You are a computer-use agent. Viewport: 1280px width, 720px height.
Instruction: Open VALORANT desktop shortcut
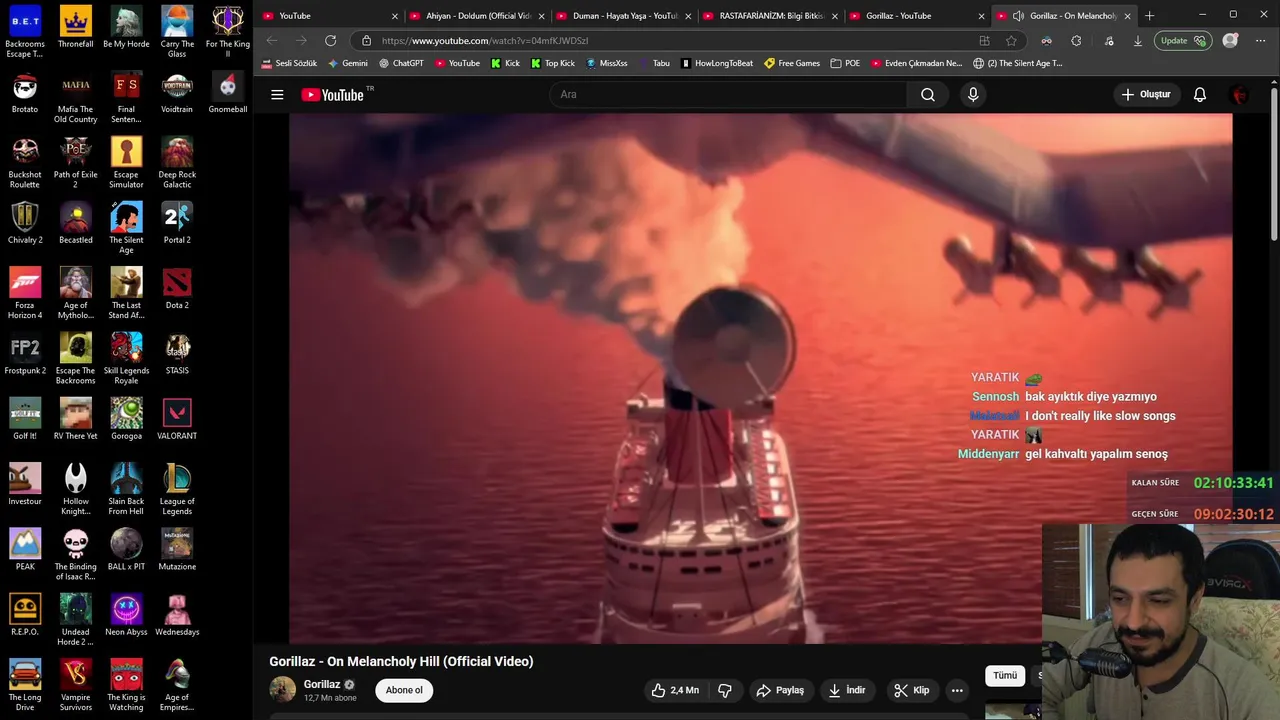point(177,420)
